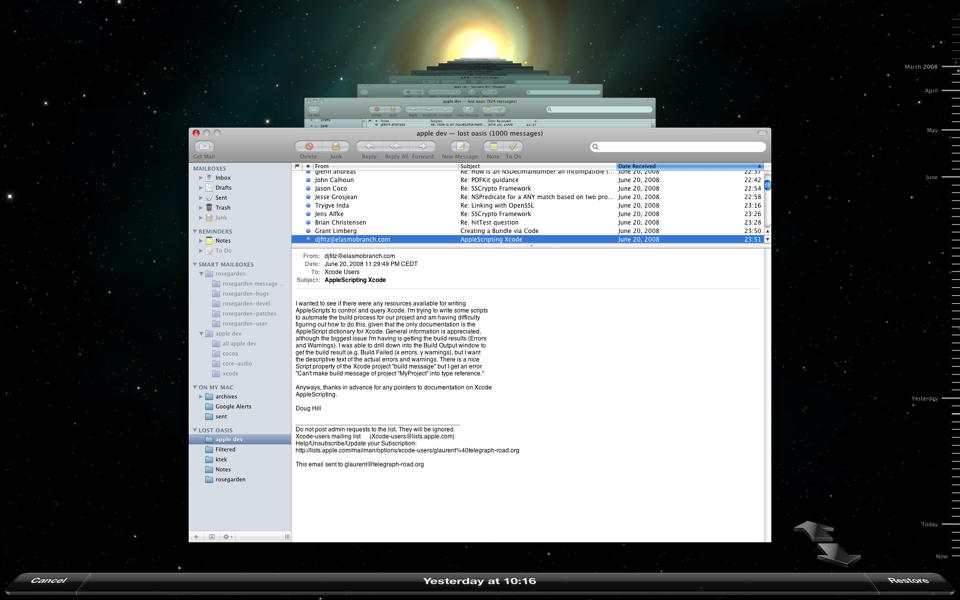Select the Sent mailbox paper-plane icon
This screenshot has height=600, width=960.
click(x=209, y=197)
